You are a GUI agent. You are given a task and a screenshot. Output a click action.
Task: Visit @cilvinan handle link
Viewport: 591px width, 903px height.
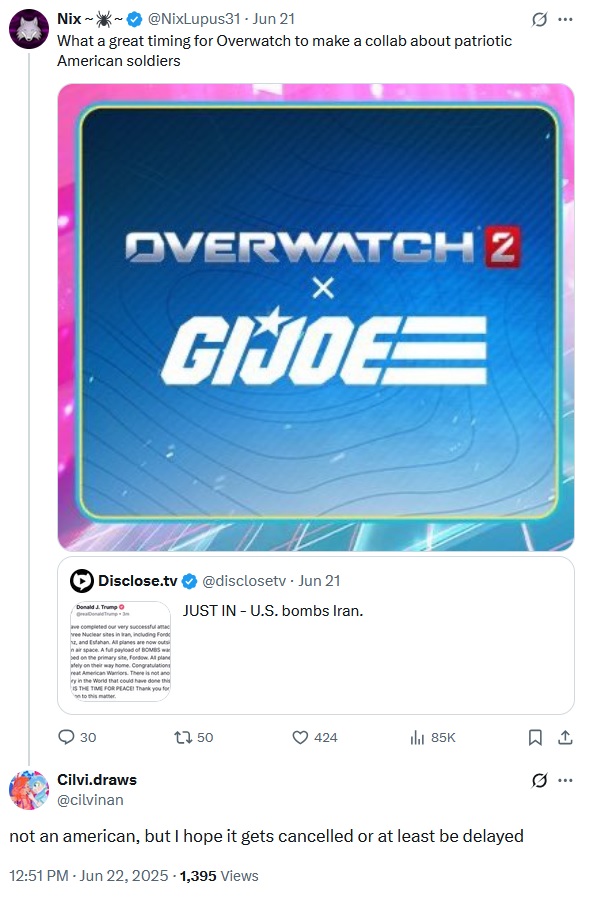[x=90, y=800]
